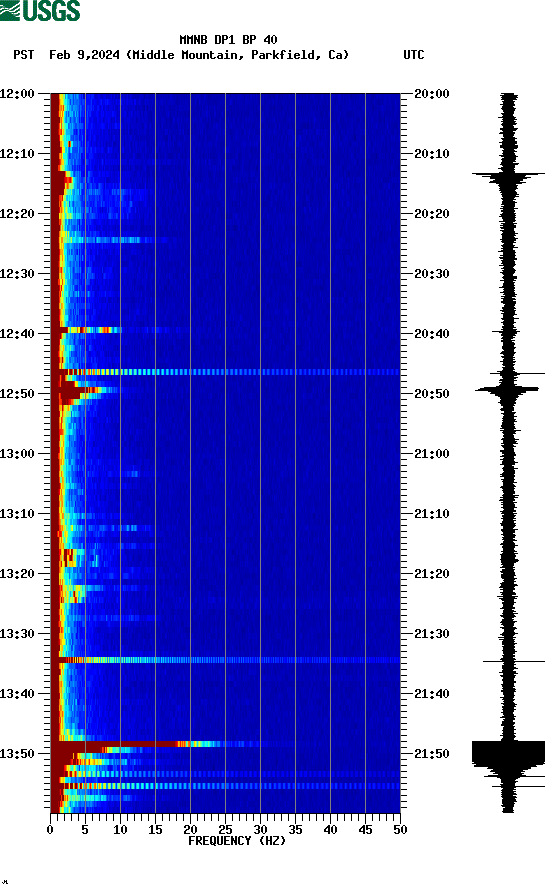The image size is (552, 893).
Task: Click the 20 Hz frequency axis label
Action: click(190, 830)
